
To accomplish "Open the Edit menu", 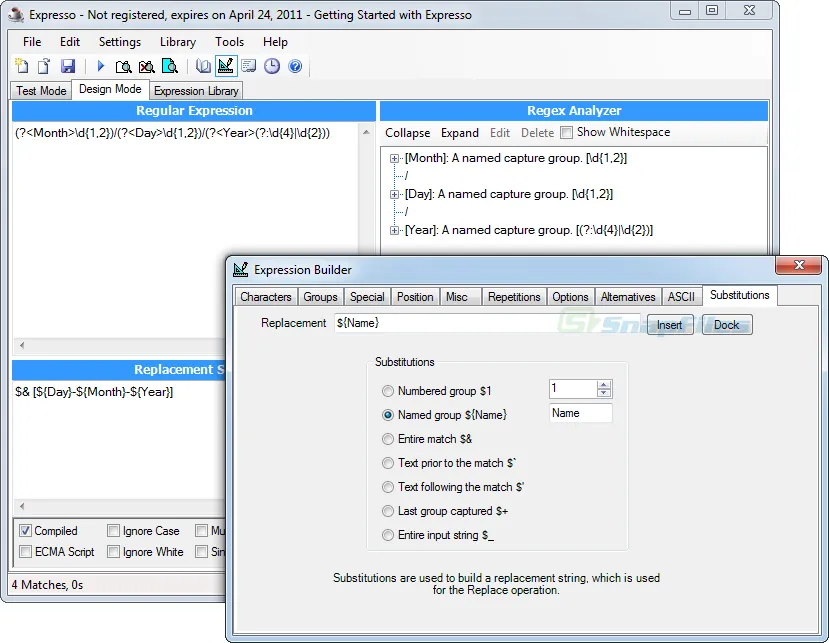I will pos(70,42).
